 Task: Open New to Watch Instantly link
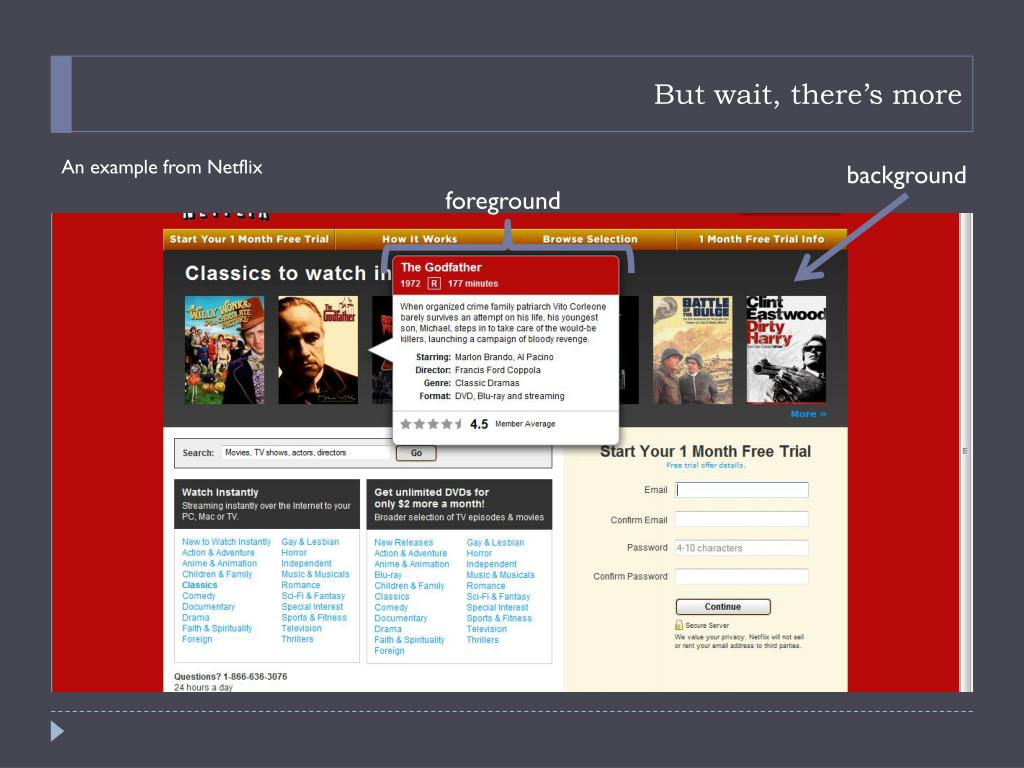(x=226, y=542)
